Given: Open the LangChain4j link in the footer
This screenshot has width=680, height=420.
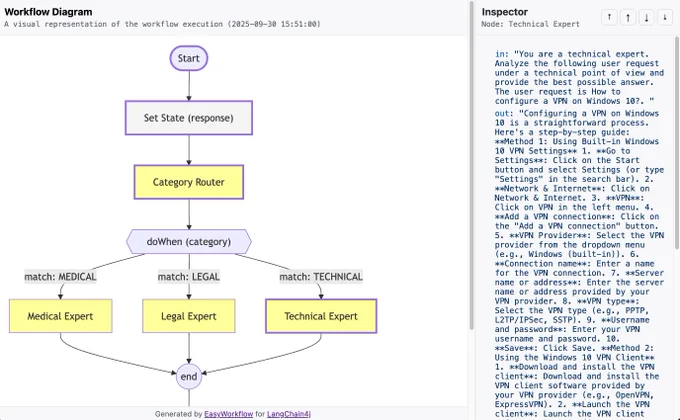Looking at the screenshot, I should [289, 414].
